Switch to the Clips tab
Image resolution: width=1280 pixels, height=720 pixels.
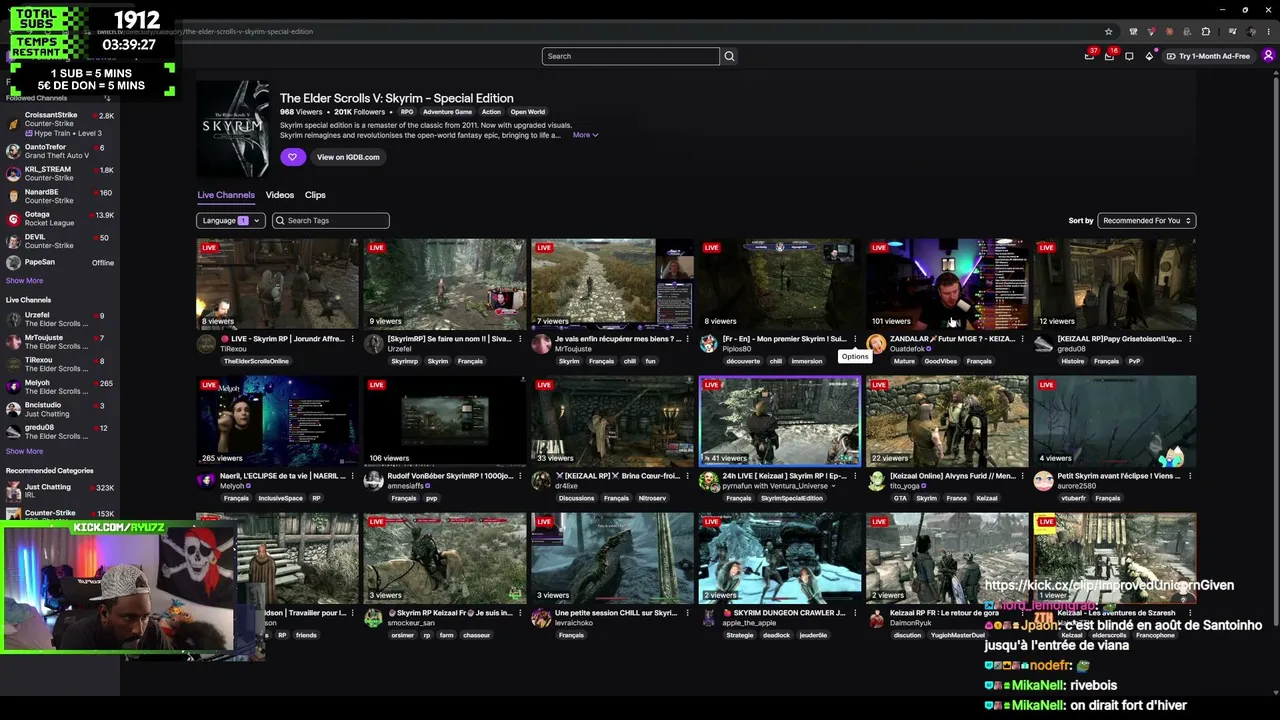(315, 195)
